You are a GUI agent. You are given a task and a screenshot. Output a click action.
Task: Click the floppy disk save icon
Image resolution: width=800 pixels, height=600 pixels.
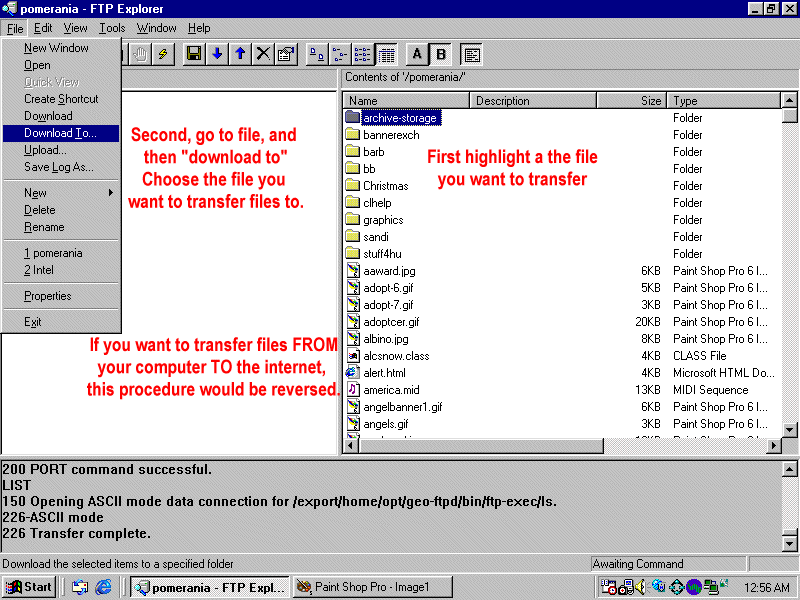(x=194, y=54)
